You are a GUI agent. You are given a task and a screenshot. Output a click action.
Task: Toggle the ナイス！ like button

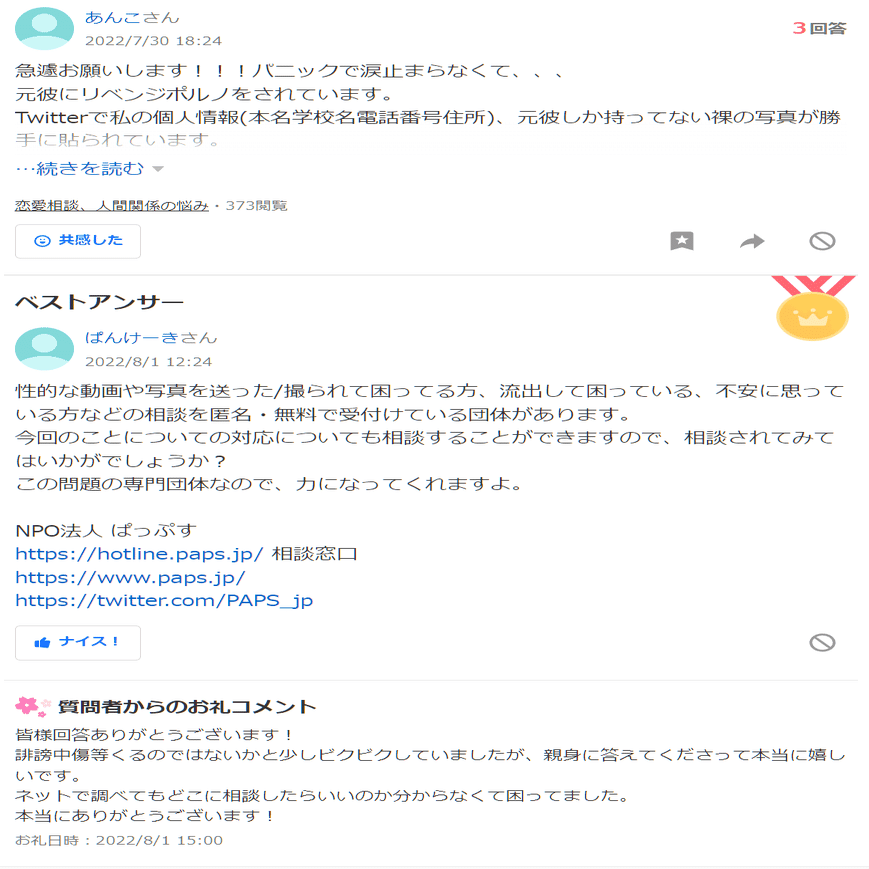pyautogui.click(x=78, y=643)
